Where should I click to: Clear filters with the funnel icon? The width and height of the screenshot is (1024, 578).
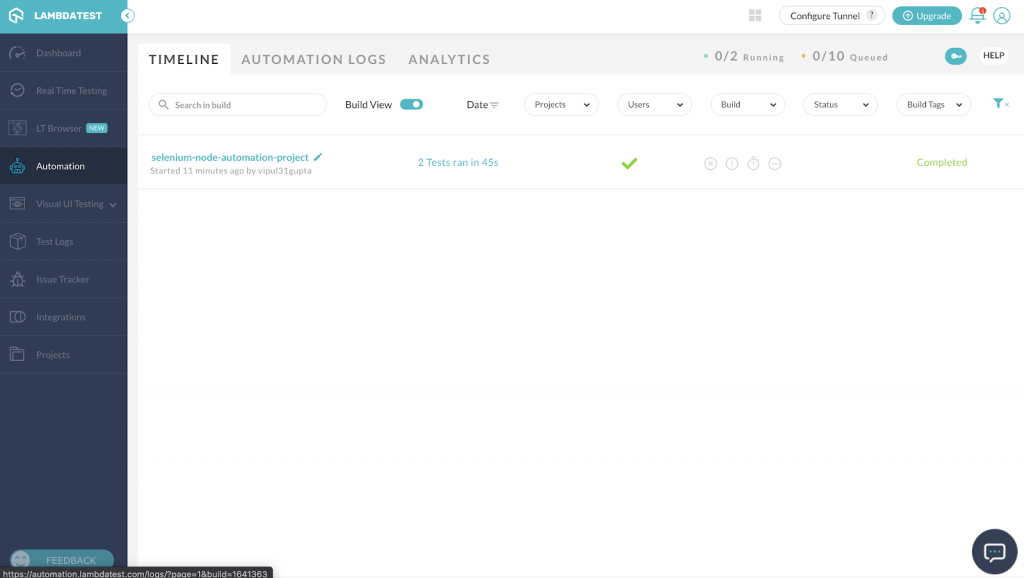click(1000, 103)
